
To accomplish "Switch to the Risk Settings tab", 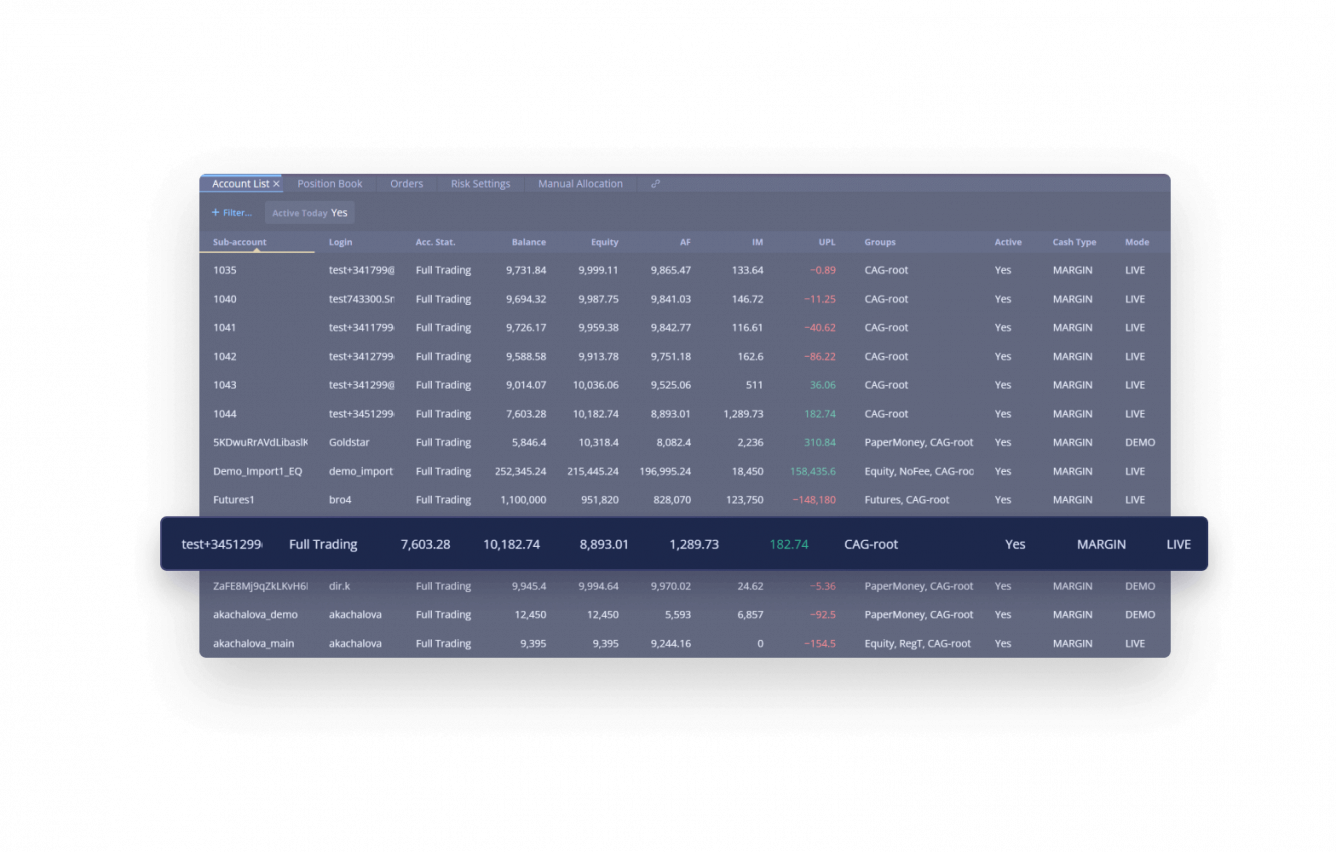I will 480,183.
